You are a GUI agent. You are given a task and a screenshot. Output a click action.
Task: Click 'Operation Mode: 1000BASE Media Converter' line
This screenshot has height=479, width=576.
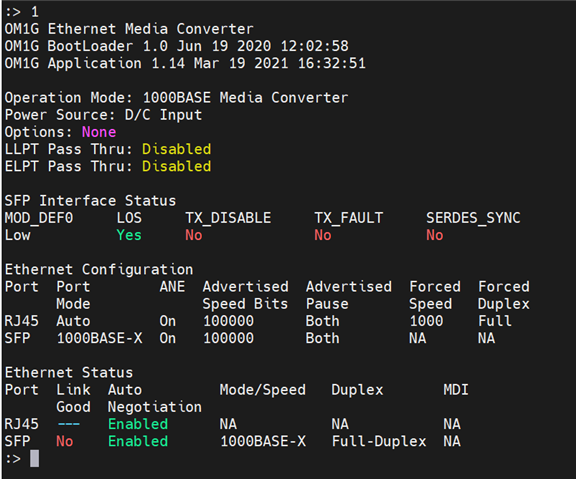(x=176, y=98)
